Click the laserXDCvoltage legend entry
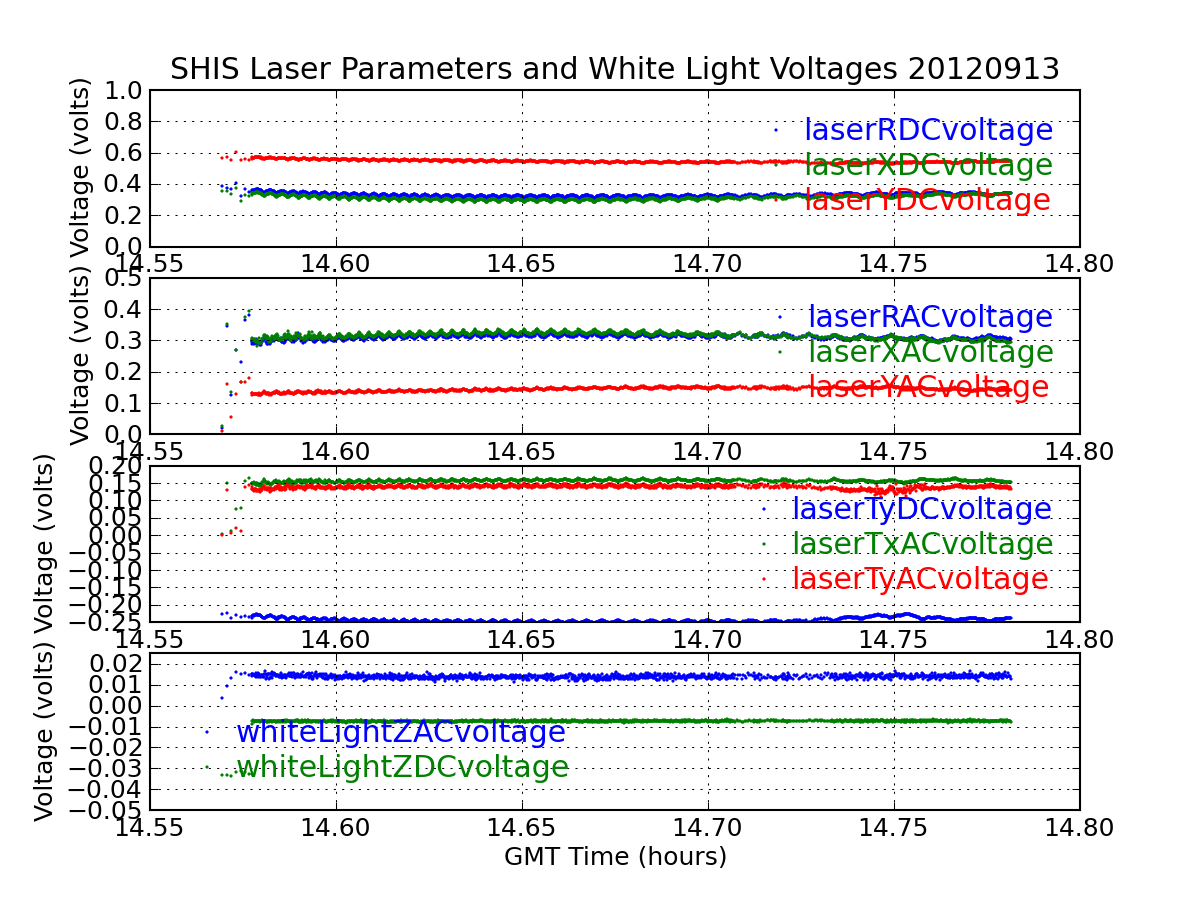1200x900 pixels. pos(928,165)
